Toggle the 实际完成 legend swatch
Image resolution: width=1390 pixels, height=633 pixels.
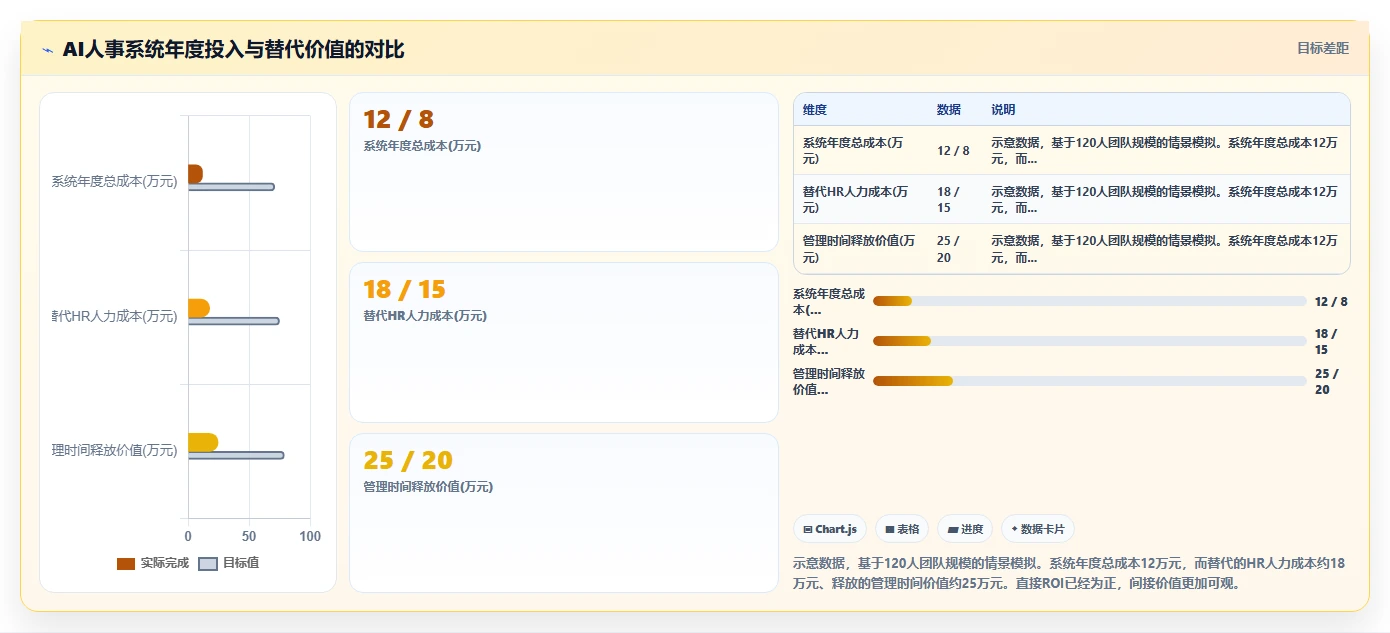[126, 564]
